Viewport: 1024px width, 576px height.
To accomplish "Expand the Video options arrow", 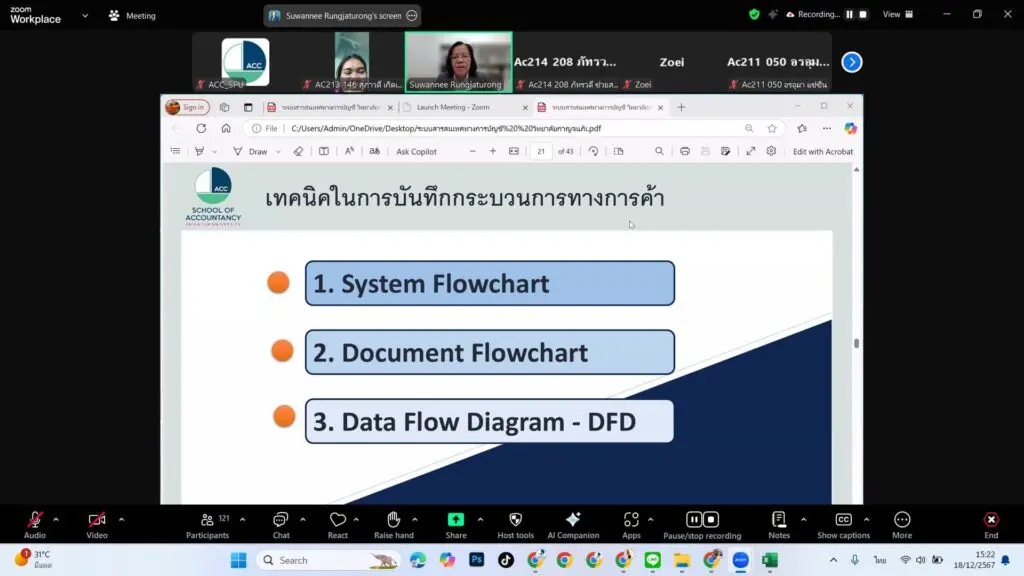I will click(x=121, y=520).
